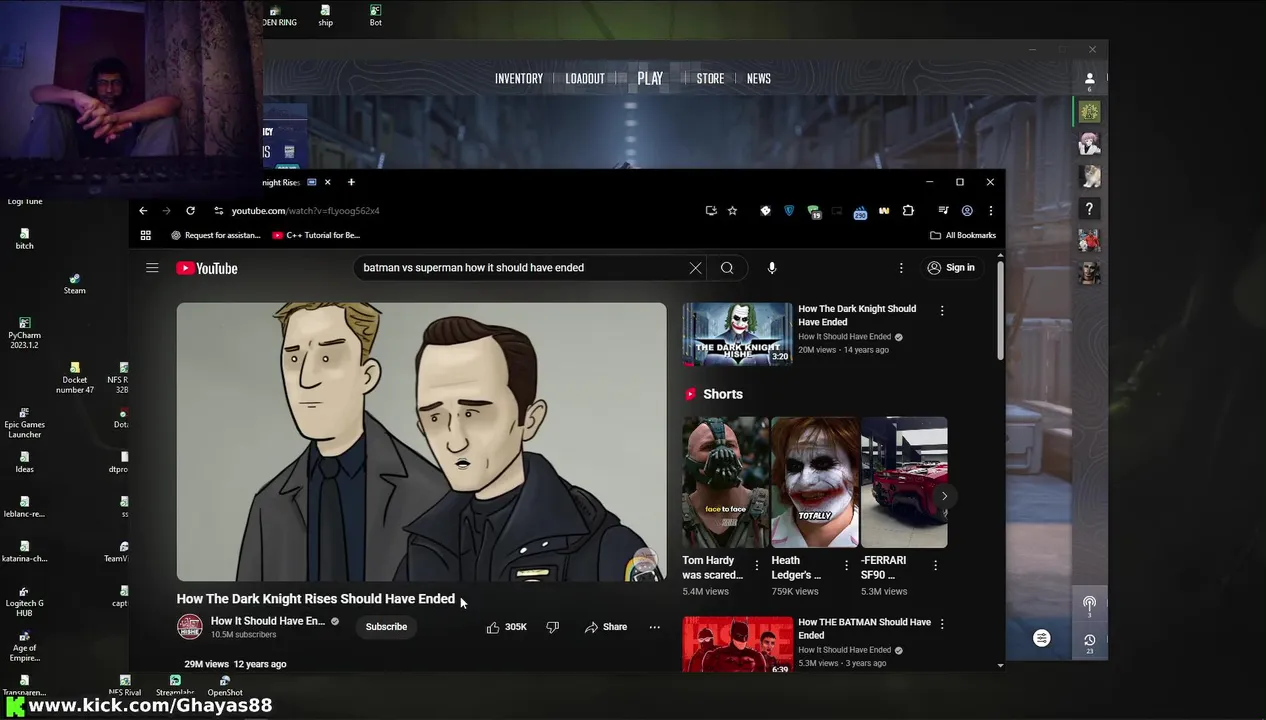Open options for Dark Knight HISHE suggestion

point(941,311)
